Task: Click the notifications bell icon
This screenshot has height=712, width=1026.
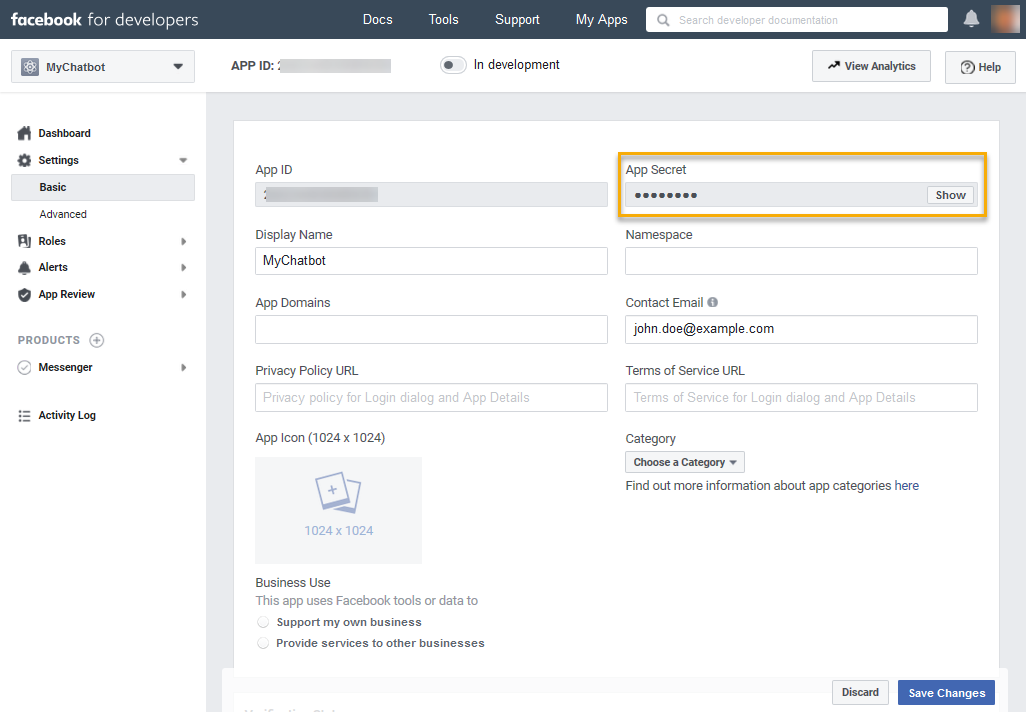Action: pos(971,19)
